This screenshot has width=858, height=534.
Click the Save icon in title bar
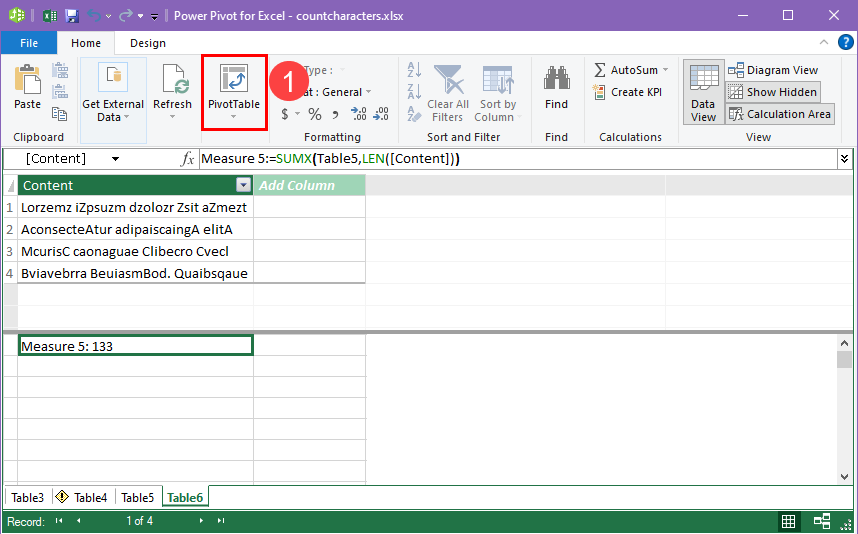point(72,16)
